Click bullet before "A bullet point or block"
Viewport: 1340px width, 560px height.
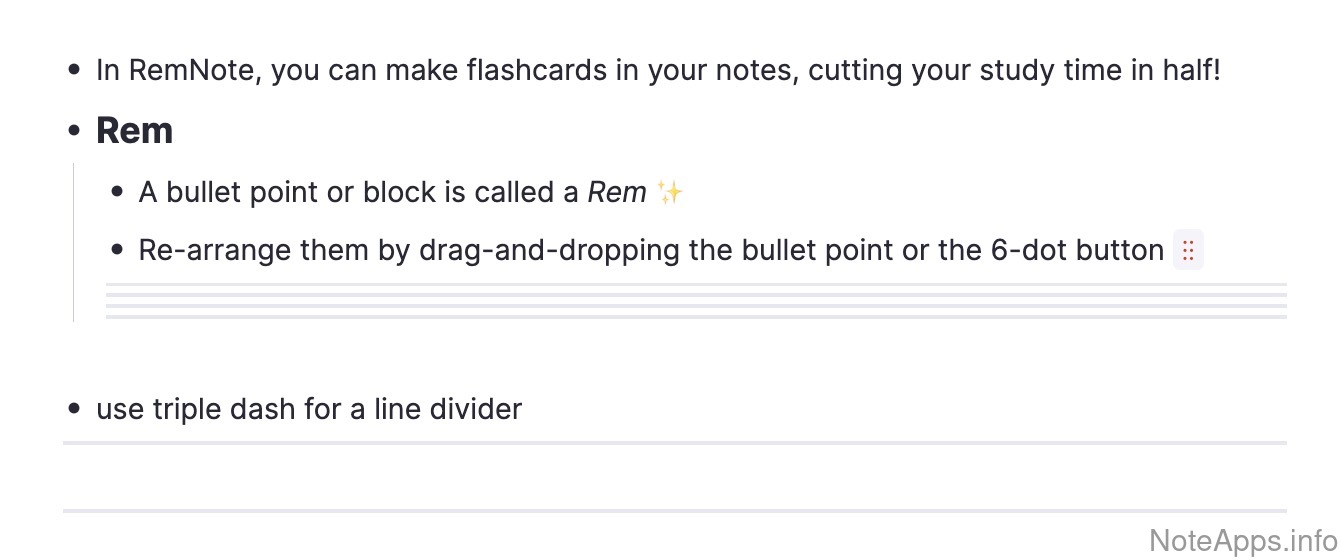[x=117, y=192]
